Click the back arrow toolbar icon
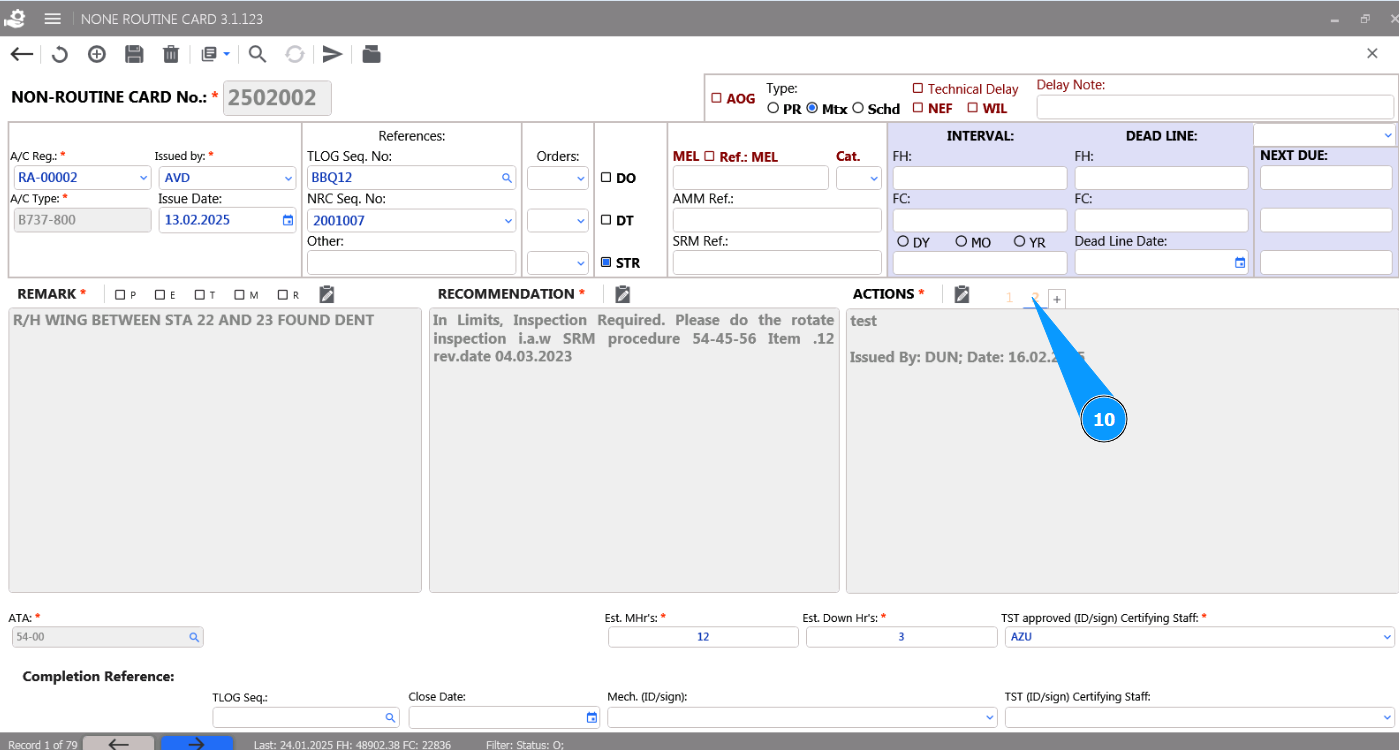 tap(21, 54)
